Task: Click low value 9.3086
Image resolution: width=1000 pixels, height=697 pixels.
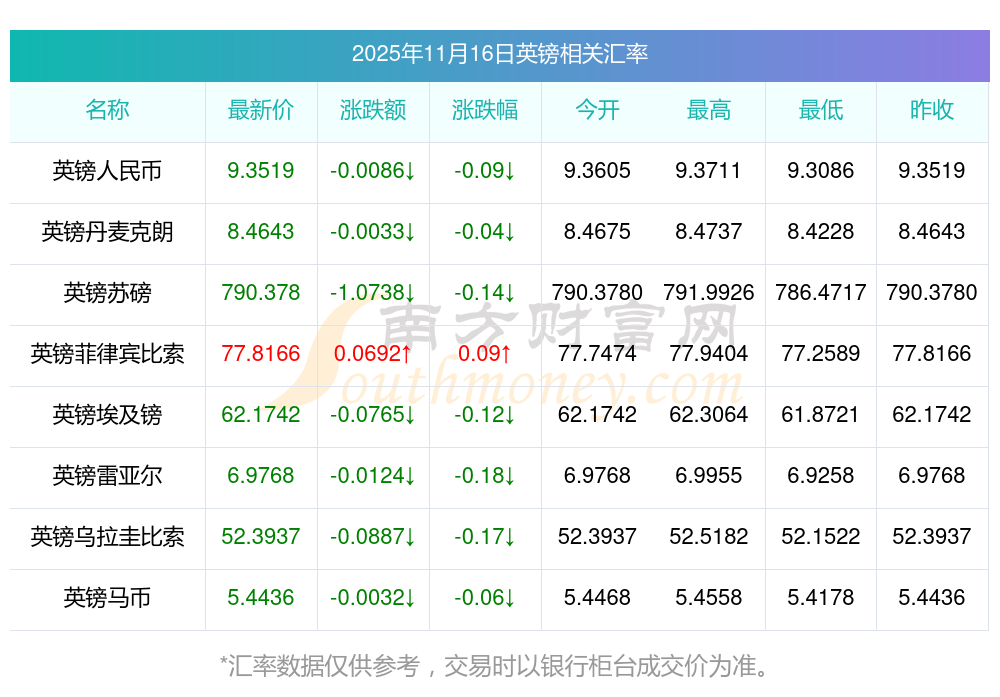Action: 821,171
